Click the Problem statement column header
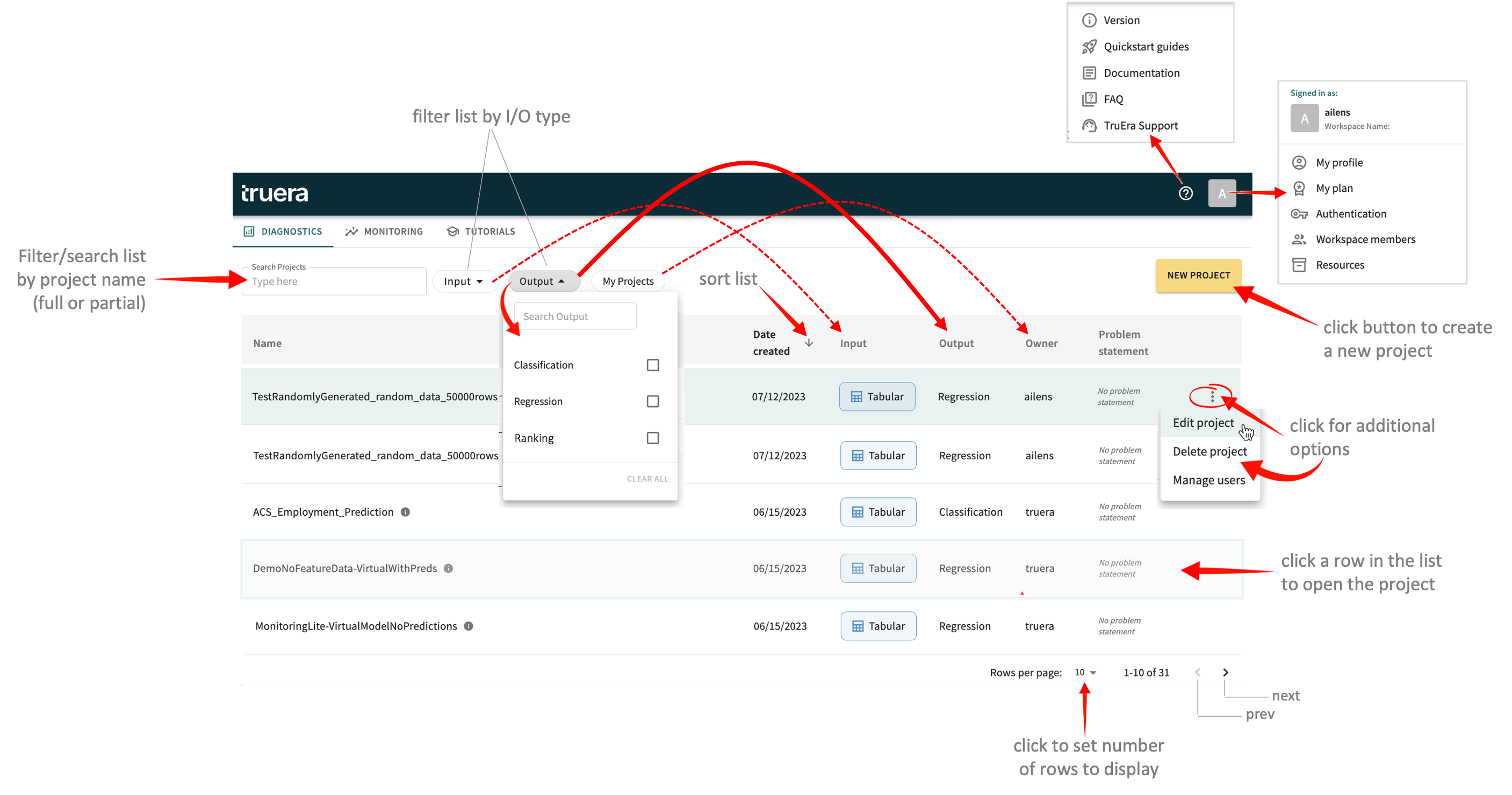Screen dimensions: 1512x795 (1123, 343)
